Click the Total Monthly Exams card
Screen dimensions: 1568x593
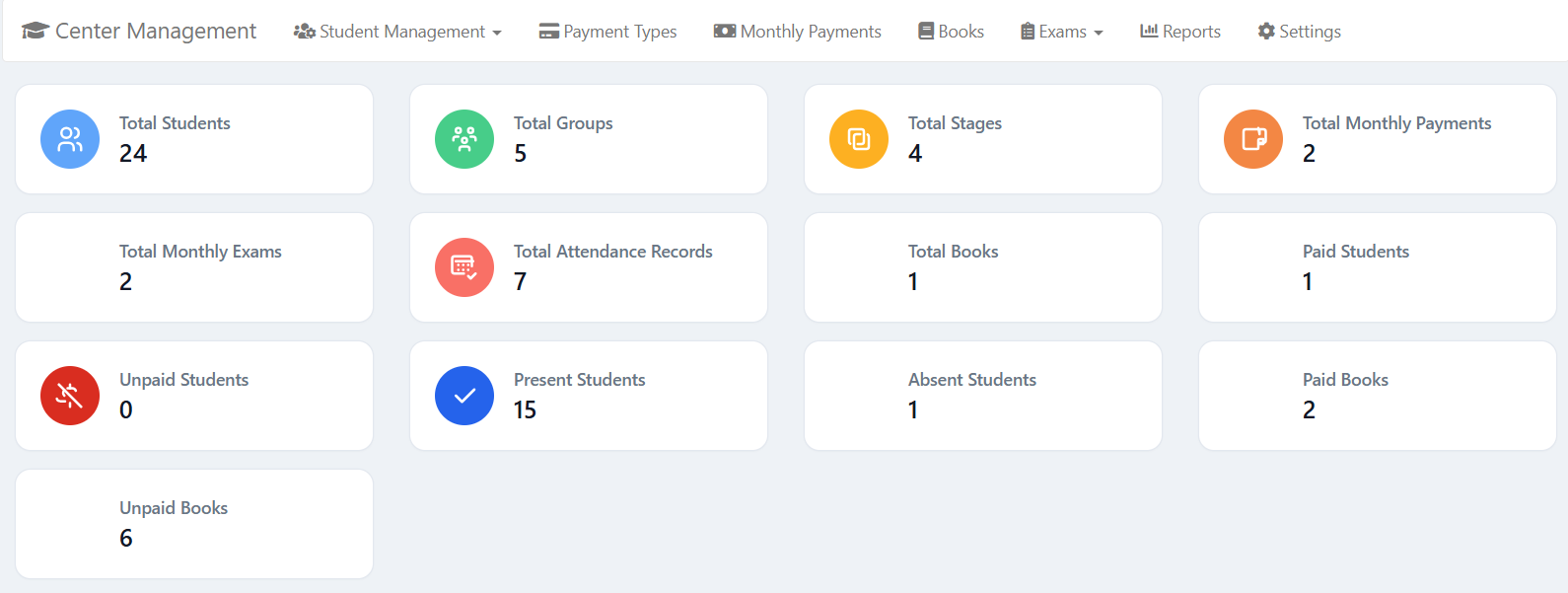click(x=194, y=267)
